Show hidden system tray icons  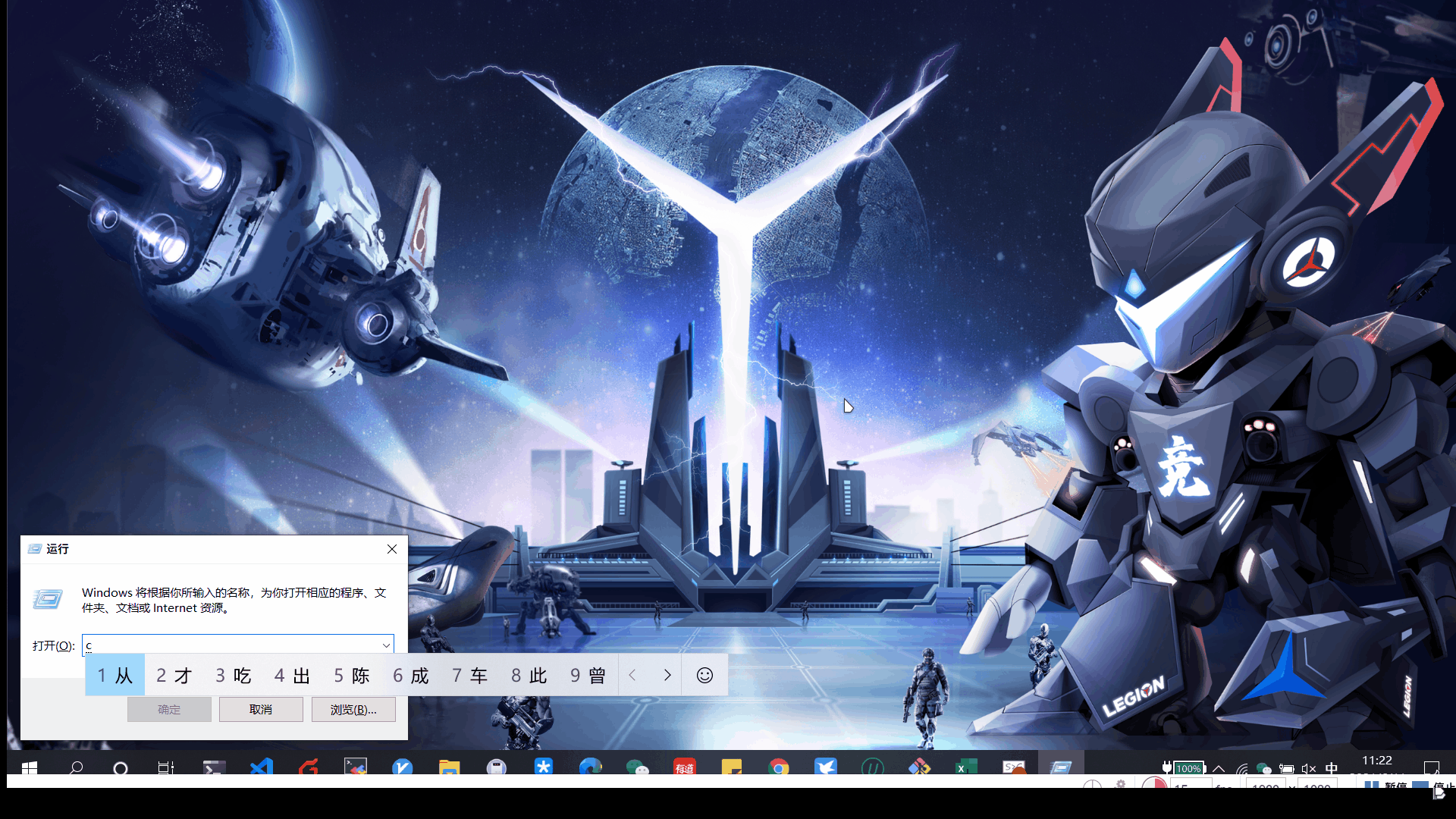click(x=1219, y=767)
